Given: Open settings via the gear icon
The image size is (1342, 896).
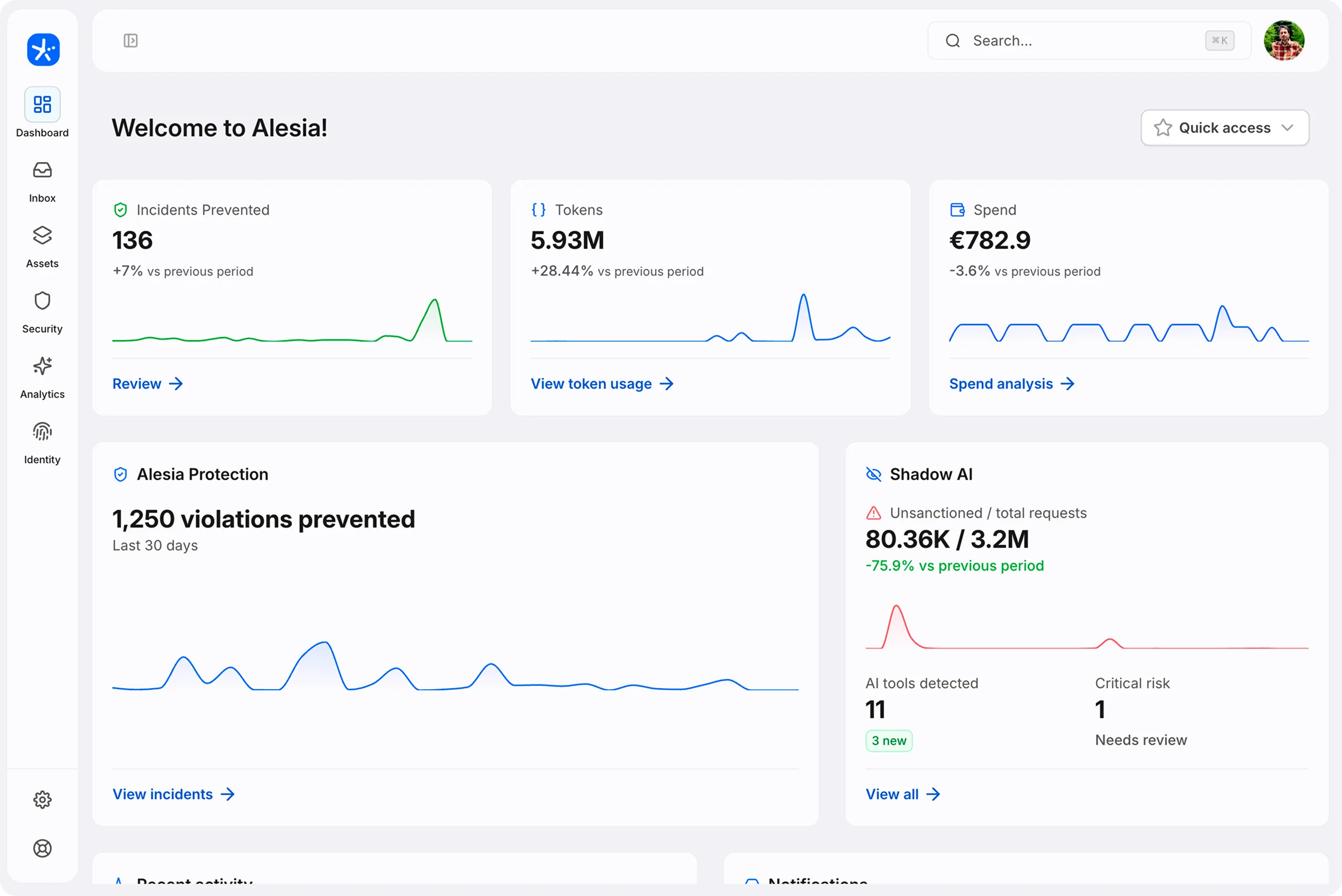Looking at the screenshot, I should click(42, 799).
